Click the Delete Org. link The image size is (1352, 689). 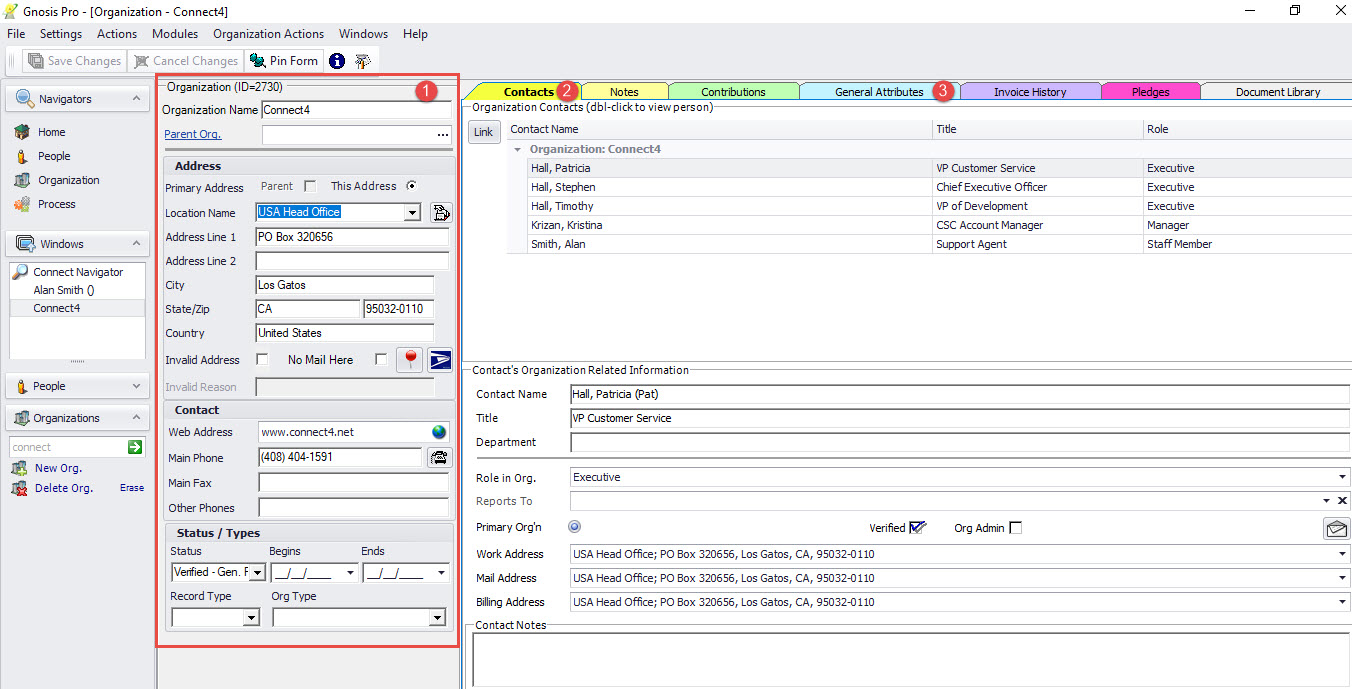[64, 488]
